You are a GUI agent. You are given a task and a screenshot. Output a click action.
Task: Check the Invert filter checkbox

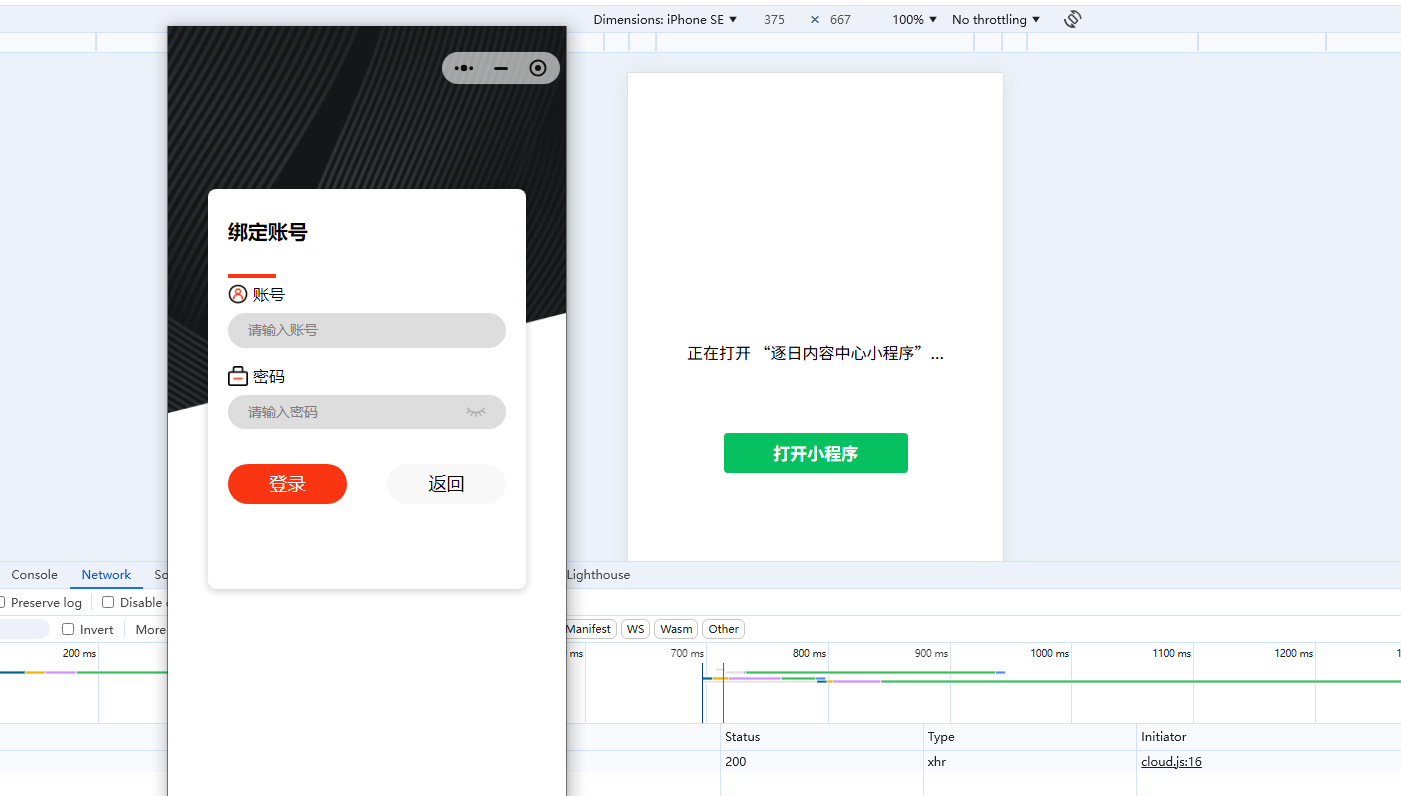68,629
